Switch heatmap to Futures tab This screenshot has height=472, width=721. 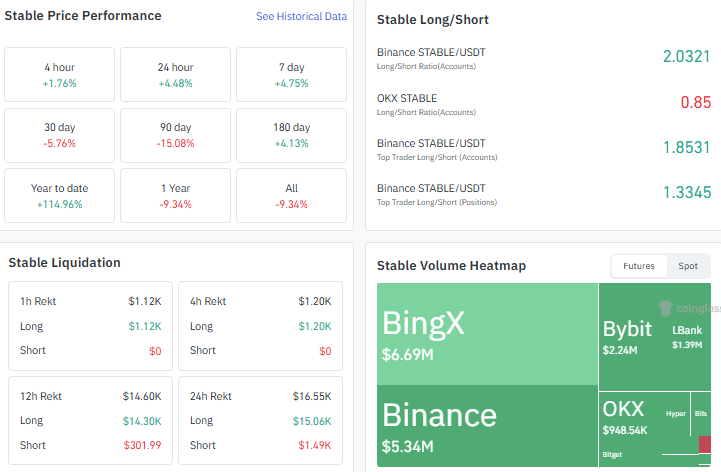tap(639, 266)
